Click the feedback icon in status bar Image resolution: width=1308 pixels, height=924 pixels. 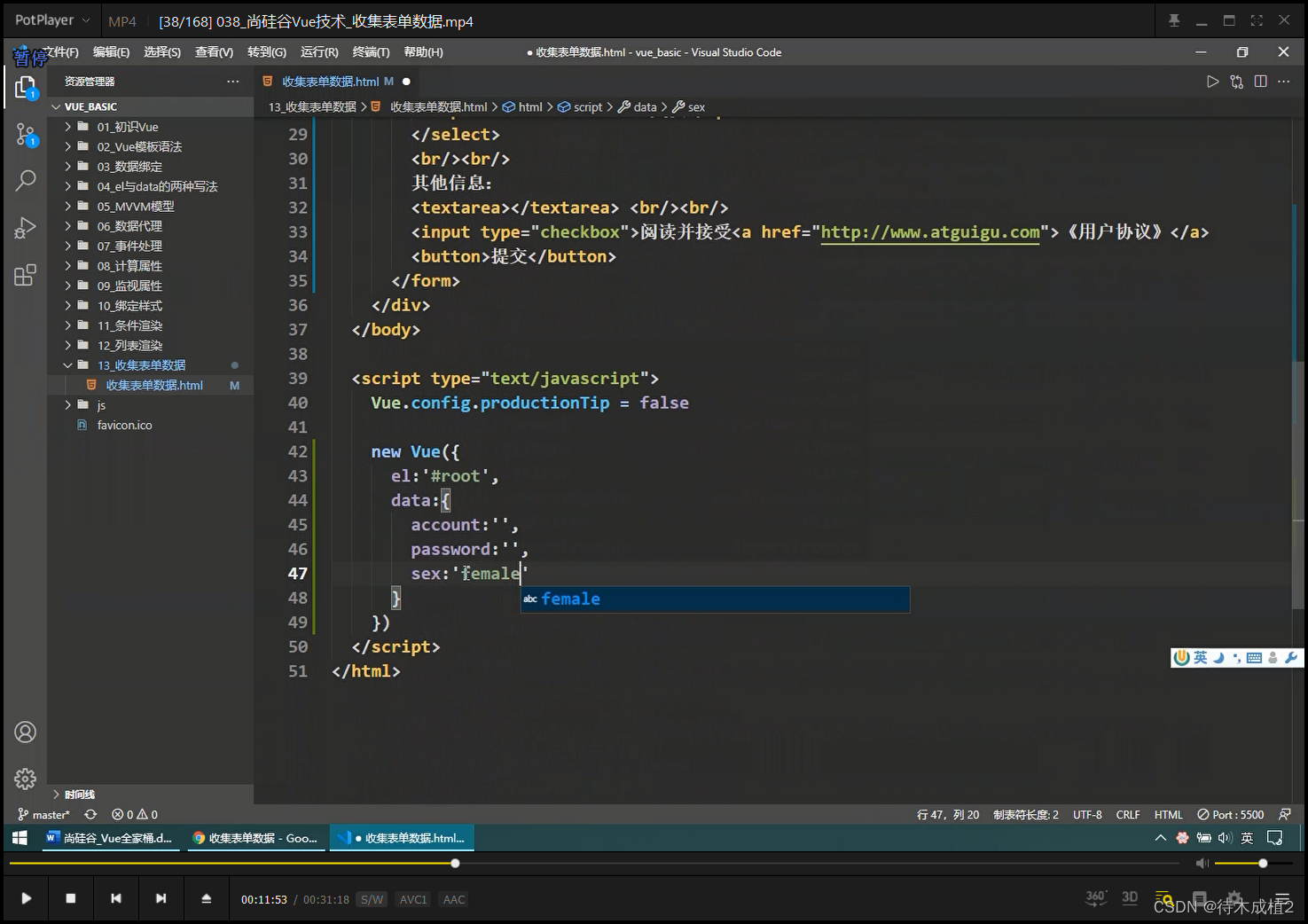(x=1284, y=814)
